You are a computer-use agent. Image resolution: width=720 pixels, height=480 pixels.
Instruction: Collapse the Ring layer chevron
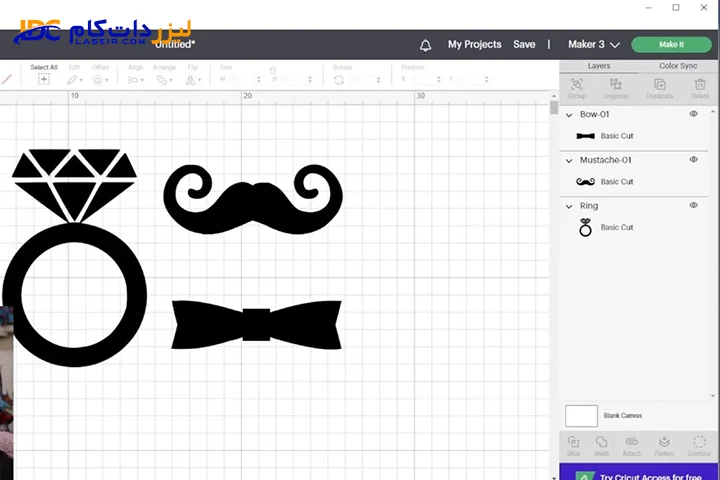570,207
